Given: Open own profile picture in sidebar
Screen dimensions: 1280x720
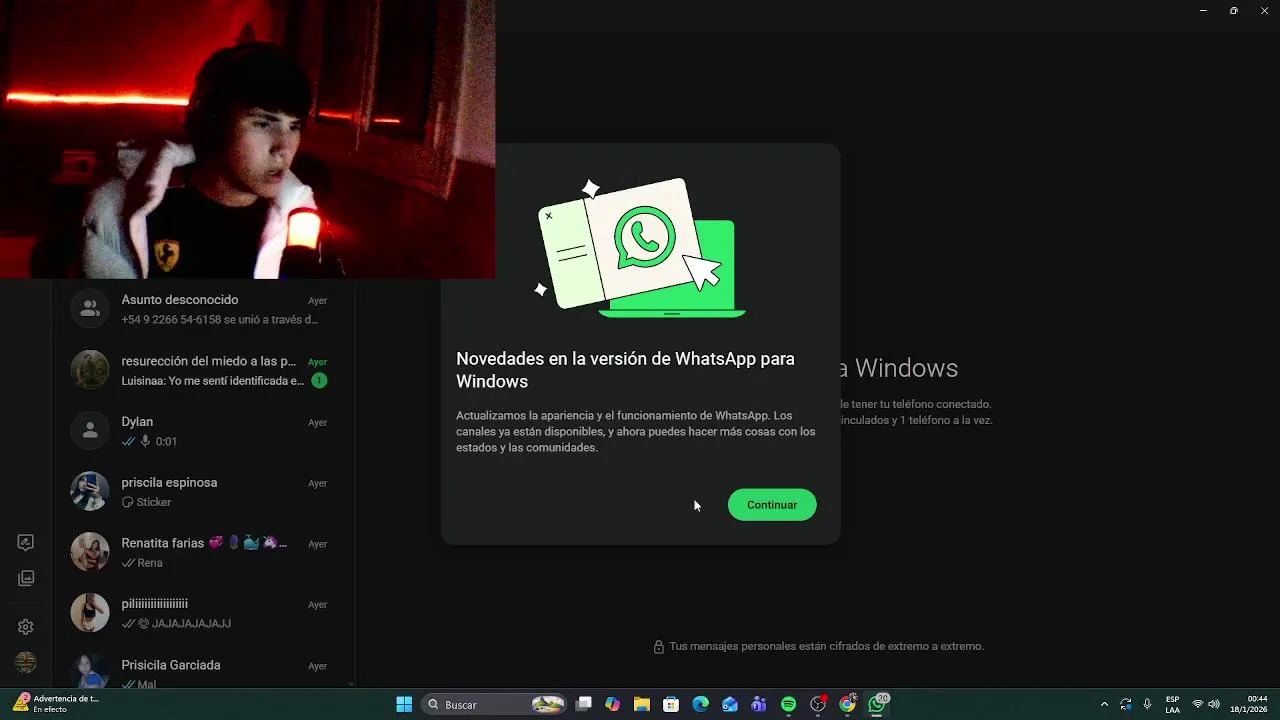Looking at the screenshot, I should coord(26,662).
